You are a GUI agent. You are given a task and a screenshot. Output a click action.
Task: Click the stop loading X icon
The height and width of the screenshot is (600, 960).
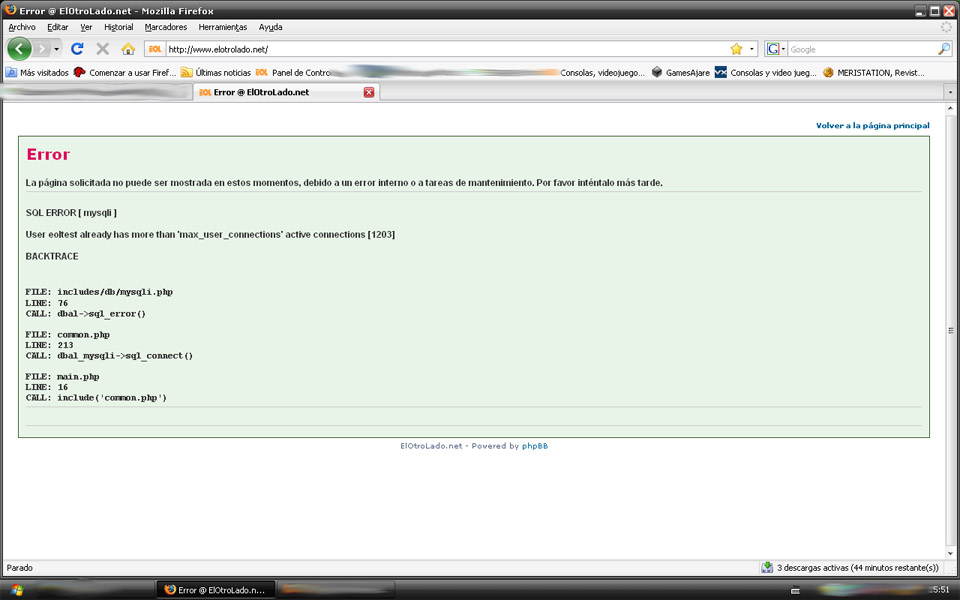coord(103,49)
